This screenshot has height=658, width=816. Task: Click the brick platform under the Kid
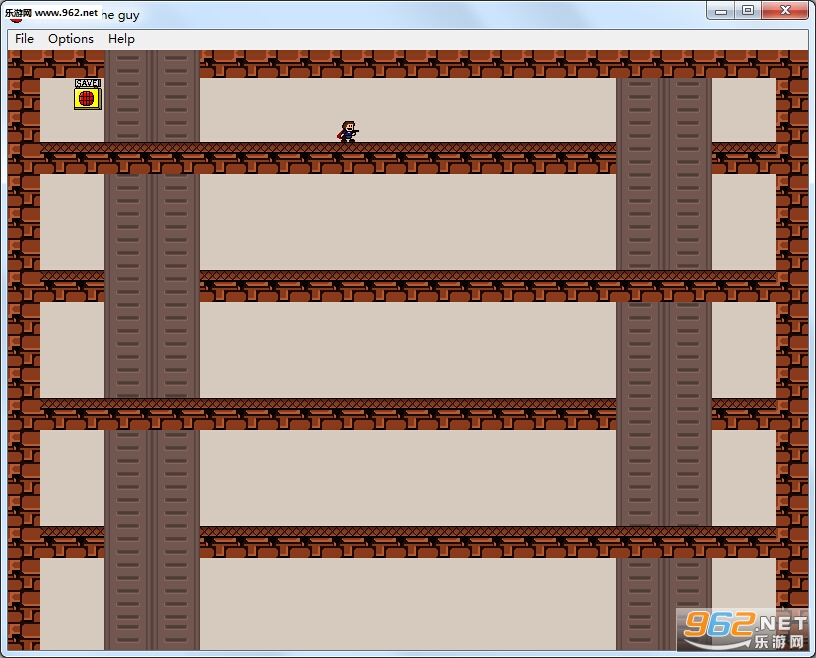coord(328,158)
